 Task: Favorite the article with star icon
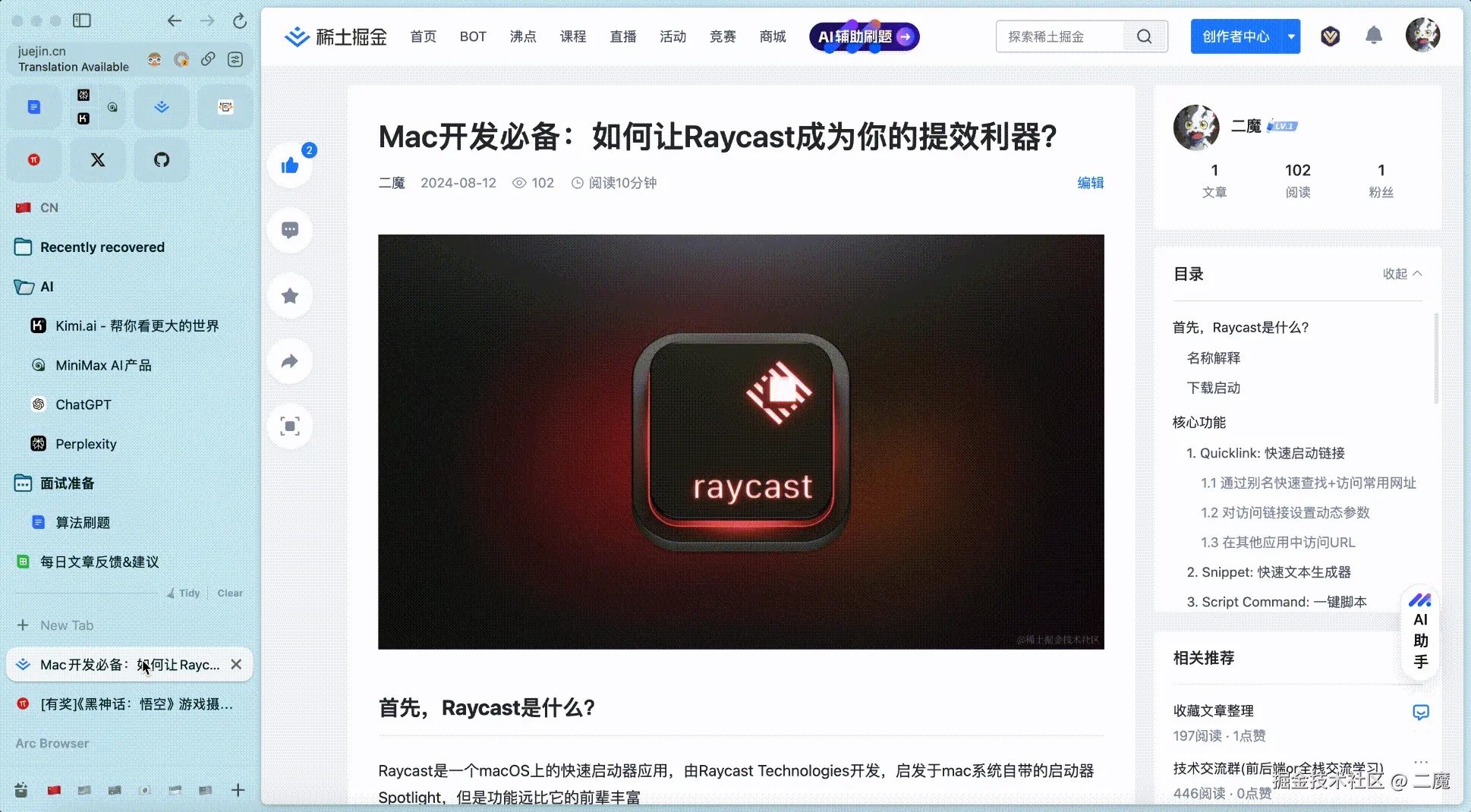pos(290,296)
